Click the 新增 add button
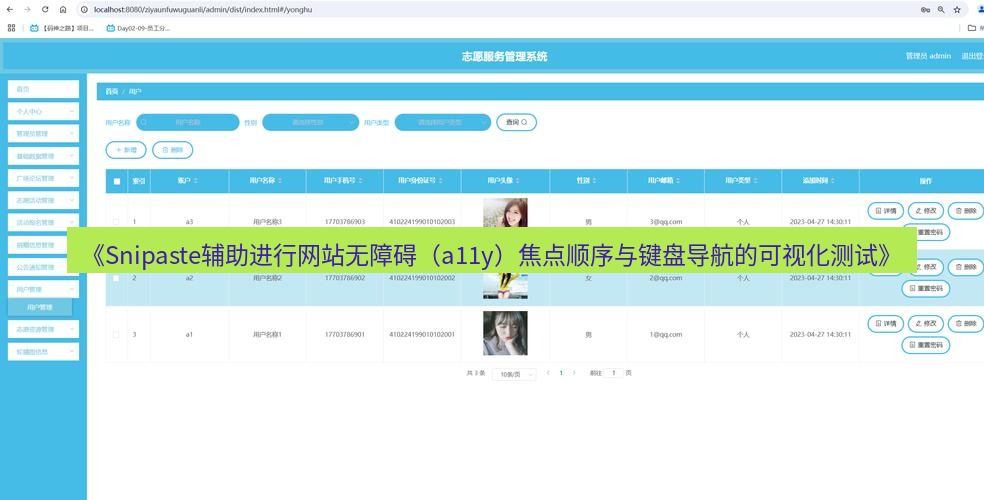This screenshot has height=500, width=984. (126, 150)
